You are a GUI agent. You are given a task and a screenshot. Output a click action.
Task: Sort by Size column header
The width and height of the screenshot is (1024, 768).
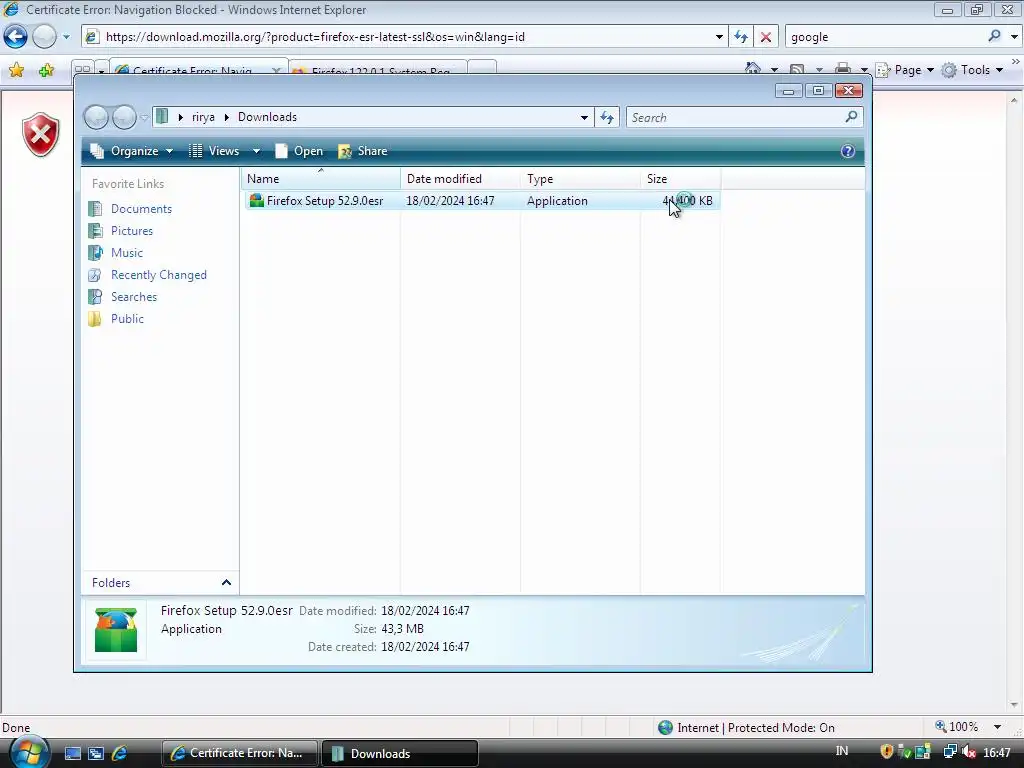(x=680, y=179)
